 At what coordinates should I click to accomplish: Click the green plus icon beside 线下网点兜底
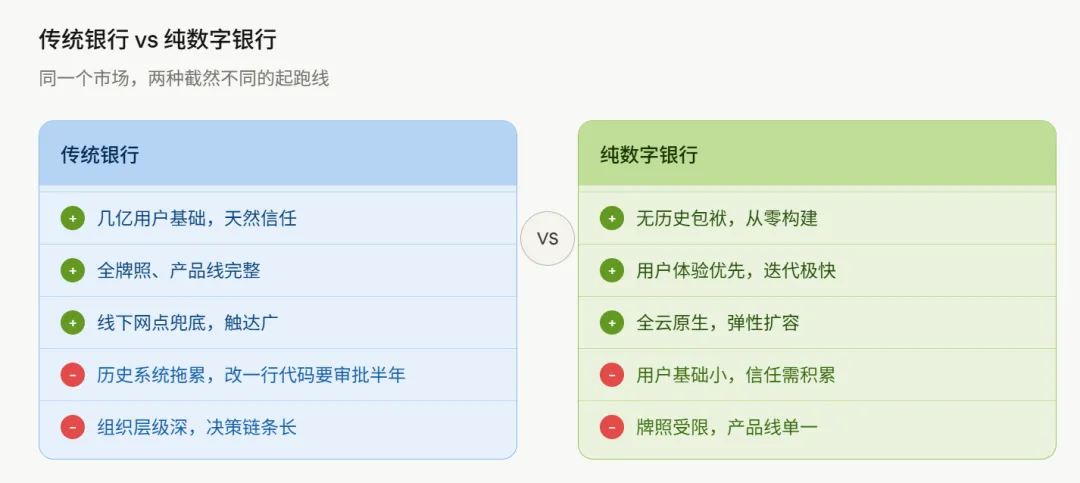[72, 322]
